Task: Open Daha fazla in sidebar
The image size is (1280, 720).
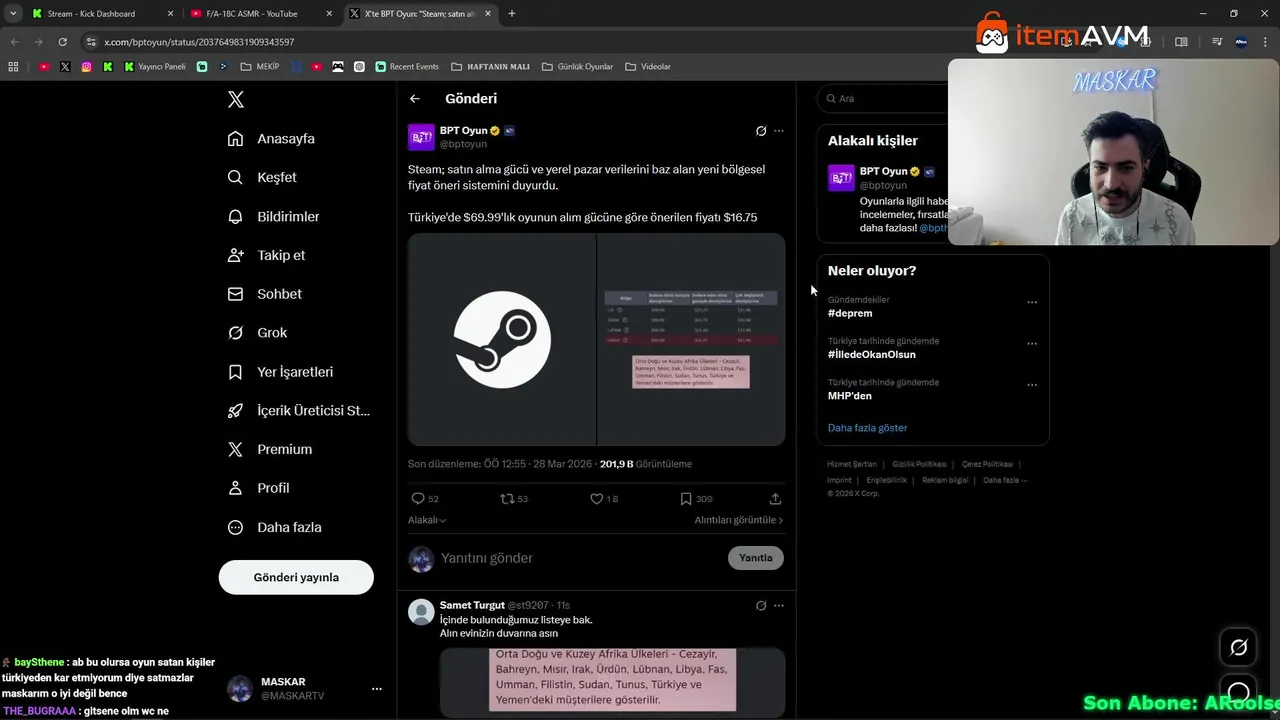Action: pos(274,527)
